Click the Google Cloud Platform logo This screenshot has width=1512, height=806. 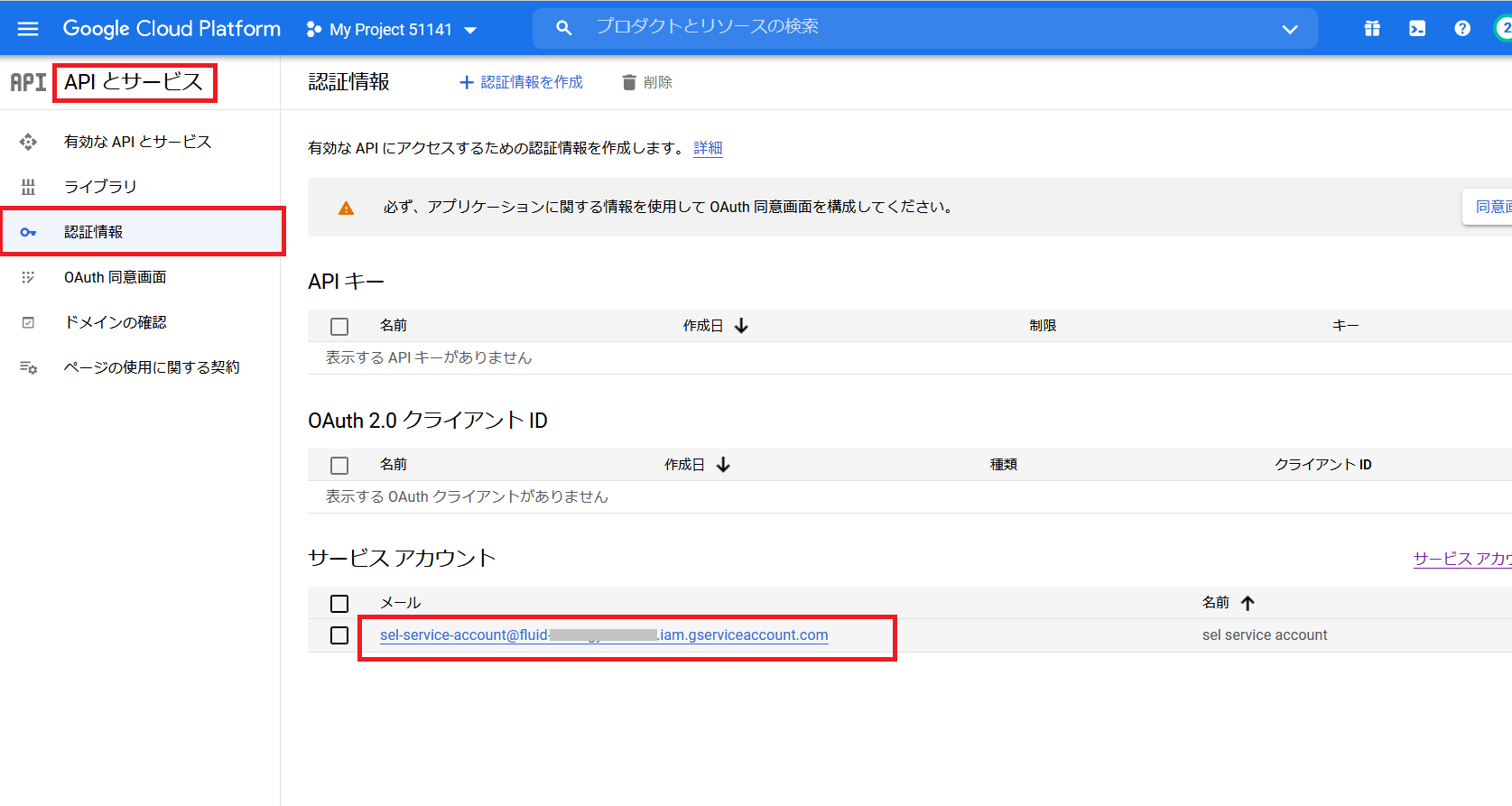(172, 29)
